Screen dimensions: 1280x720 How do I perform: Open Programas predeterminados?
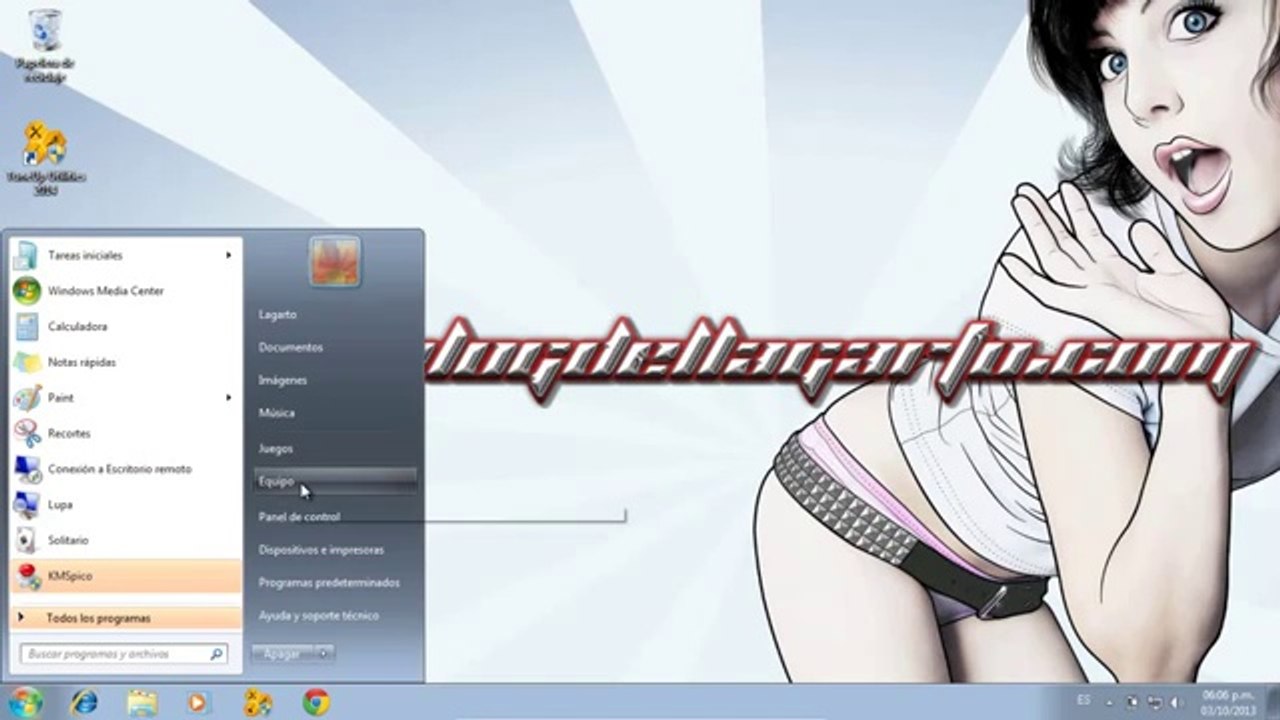click(x=329, y=582)
